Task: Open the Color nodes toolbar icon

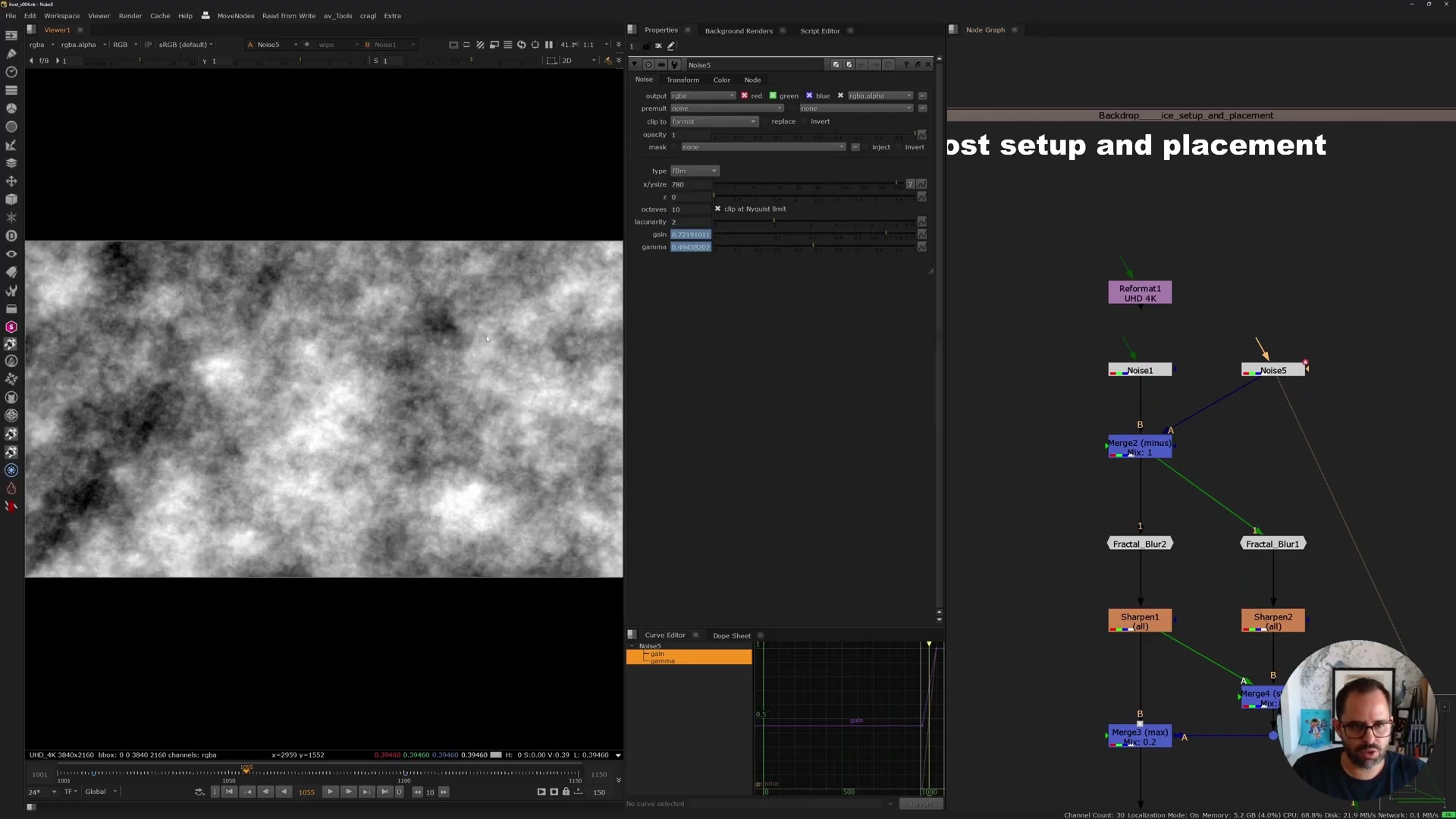Action: pos(11,108)
